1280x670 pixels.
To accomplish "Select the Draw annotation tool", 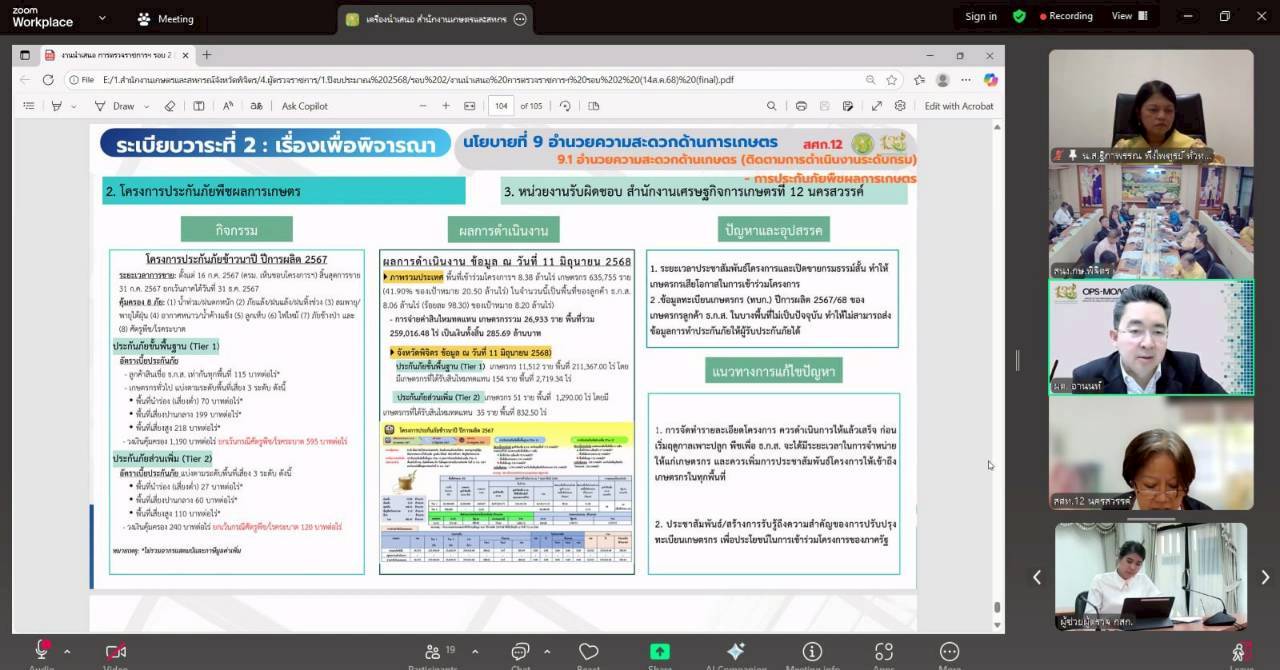I will click(x=124, y=105).
